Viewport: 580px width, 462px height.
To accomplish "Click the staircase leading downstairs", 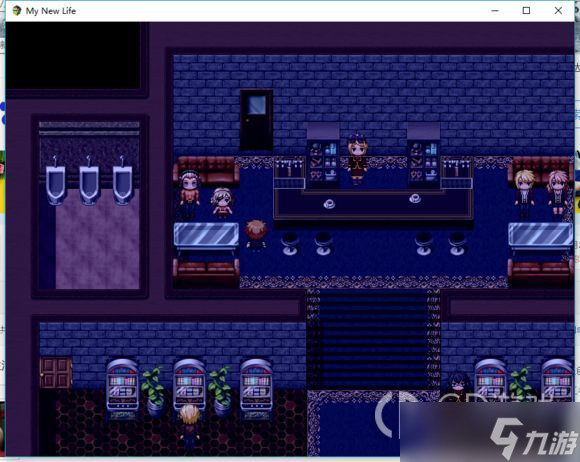I will click(x=373, y=339).
